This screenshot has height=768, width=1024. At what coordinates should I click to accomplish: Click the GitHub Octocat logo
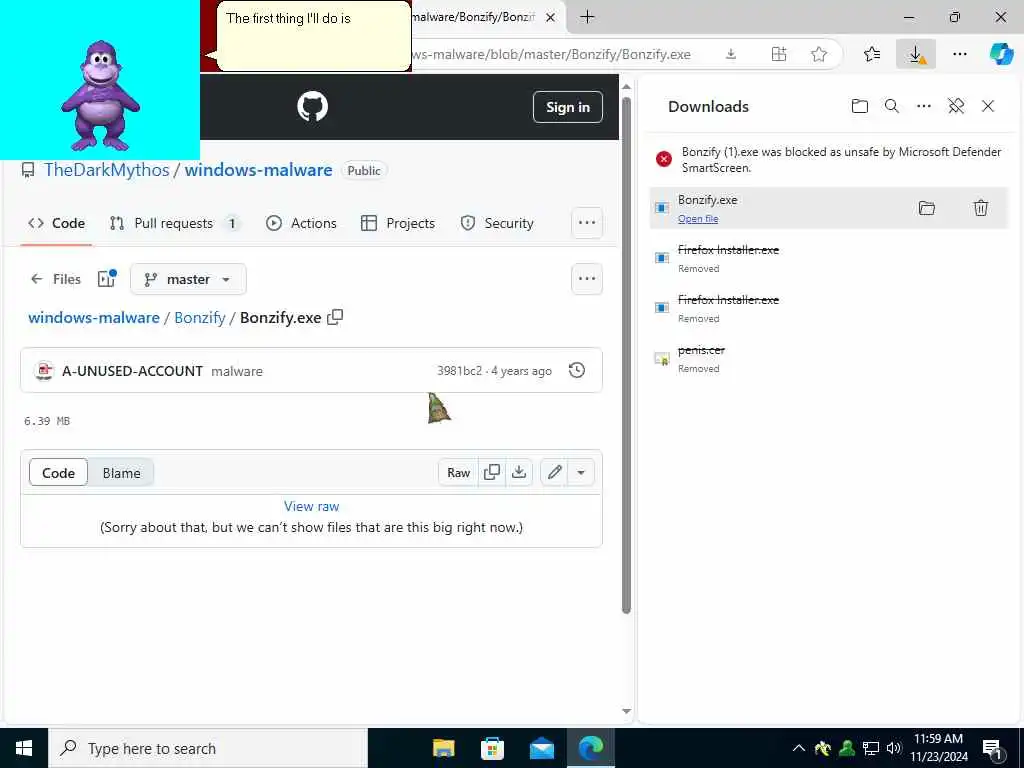pyautogui.click(x=312, y=106)
